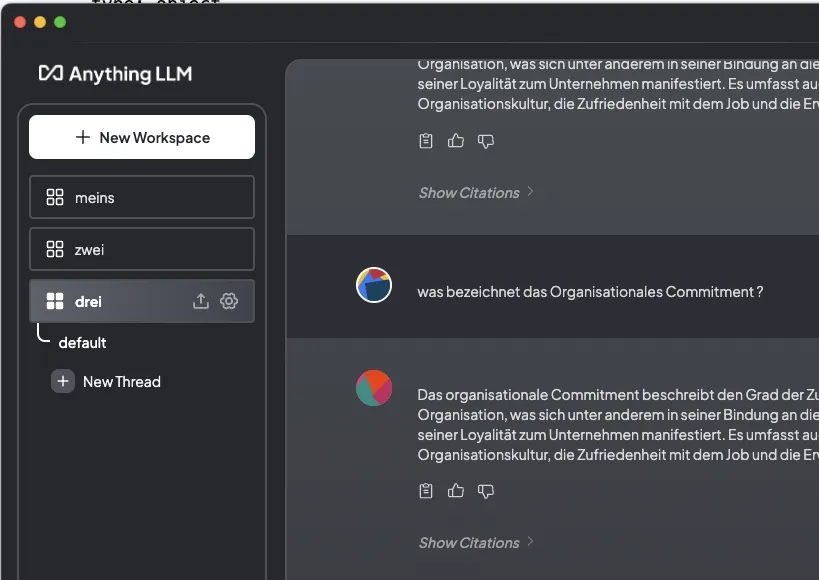Copy the upper response with the clipboard icon
Viewport: 819px width, 580px height.
pos(426,141)
